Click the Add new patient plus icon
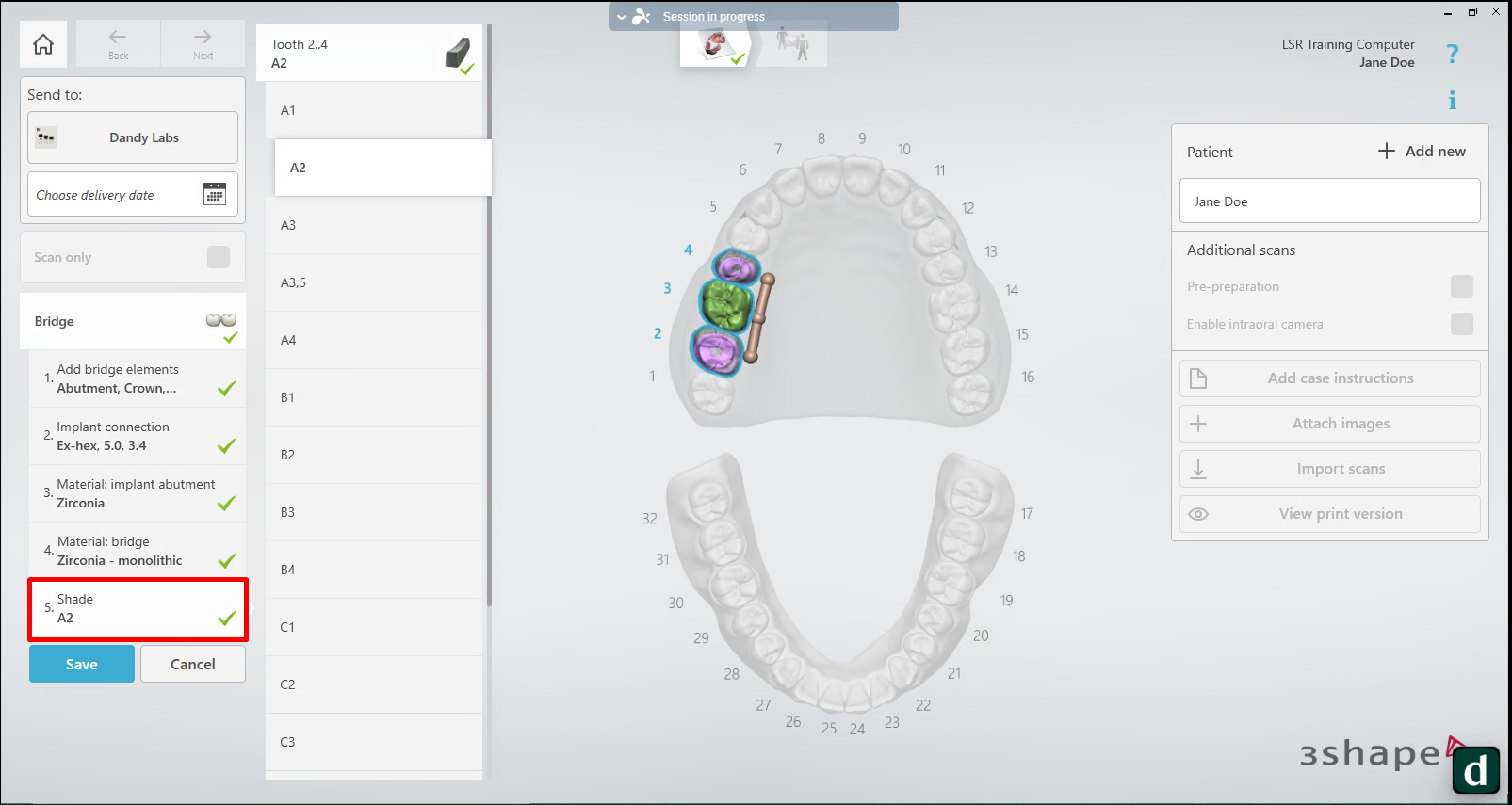Image resolution: width=1512 pixels, height=805 pixels. 1386,151
